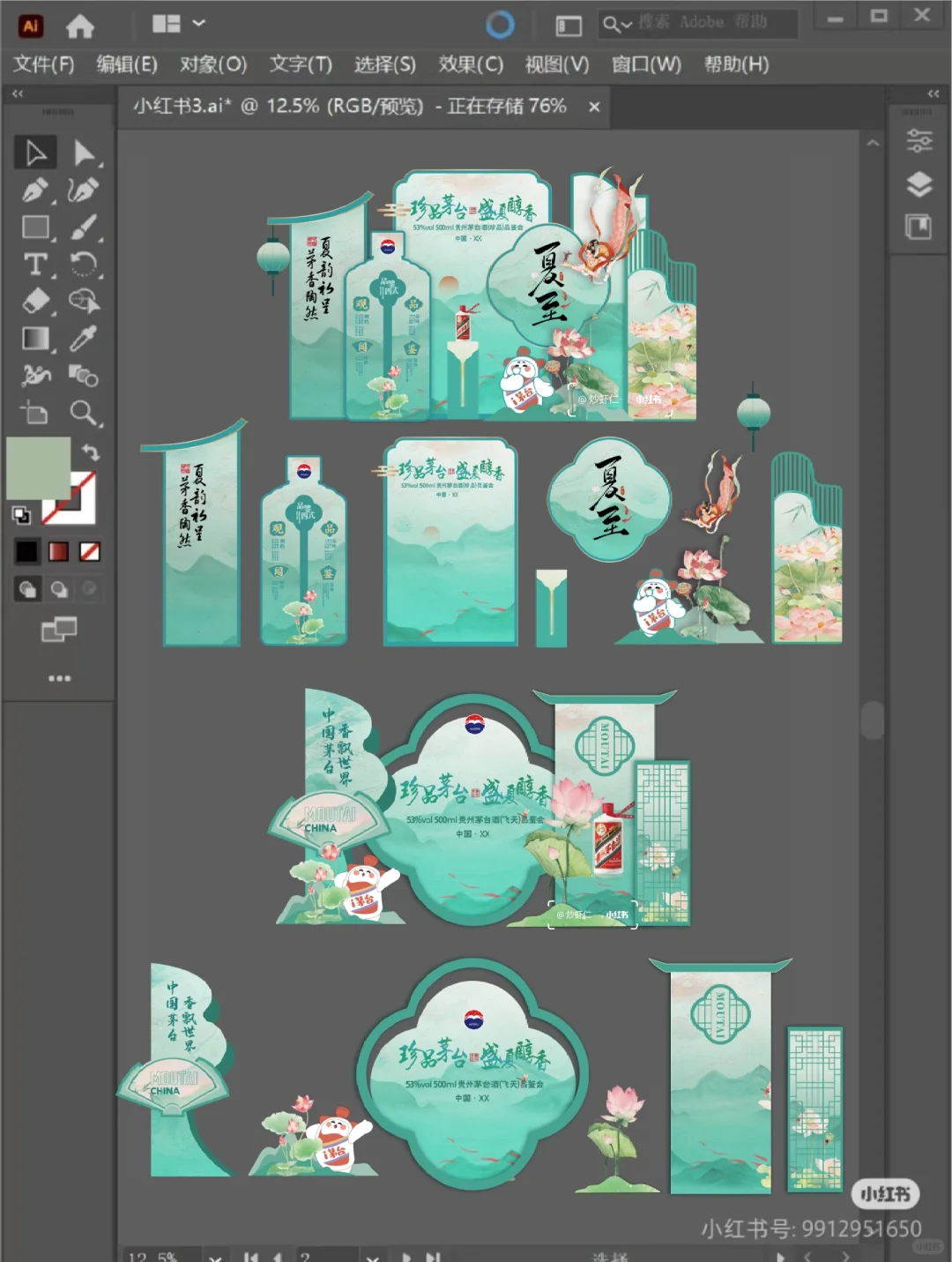Open the 效果(C) menu
The image size is (952, 1262).
tap(471, 64)
